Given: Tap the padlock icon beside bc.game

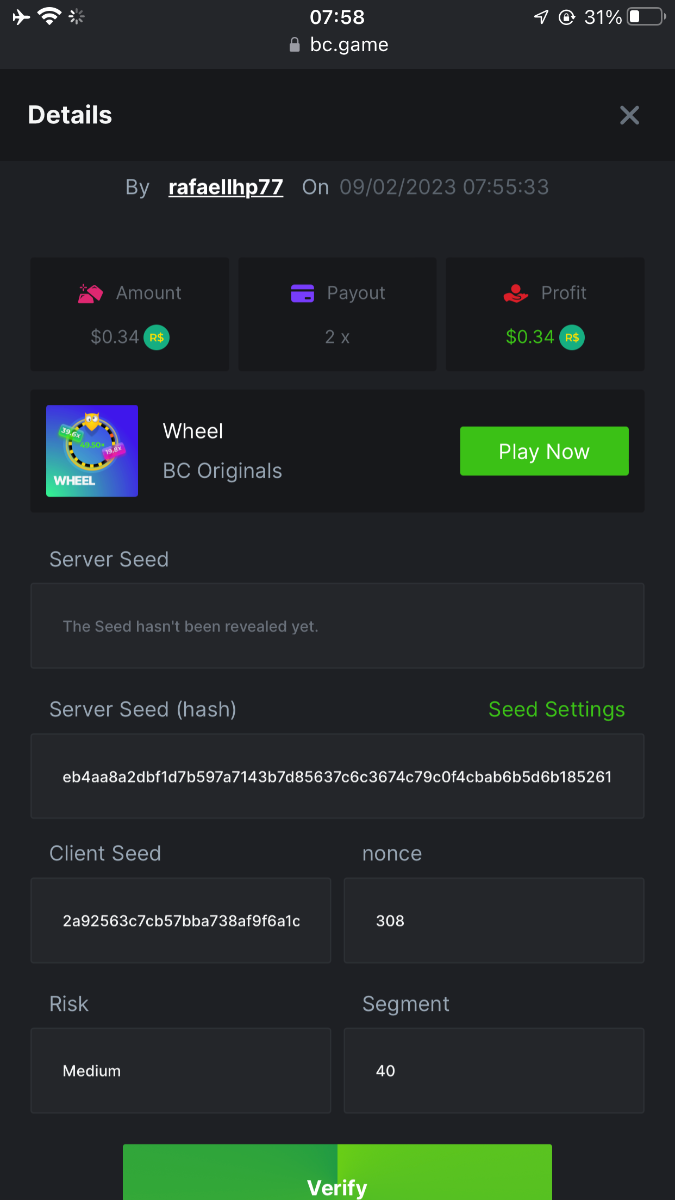Looking at the screenshot, I should click(294, 45).
